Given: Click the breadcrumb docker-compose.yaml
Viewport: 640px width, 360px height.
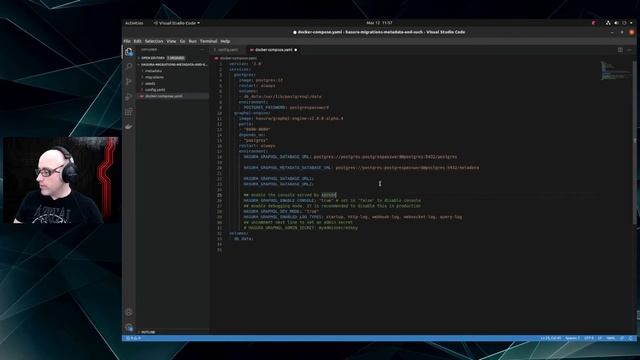Looking at the screenshot, I should tap(238, 58).
